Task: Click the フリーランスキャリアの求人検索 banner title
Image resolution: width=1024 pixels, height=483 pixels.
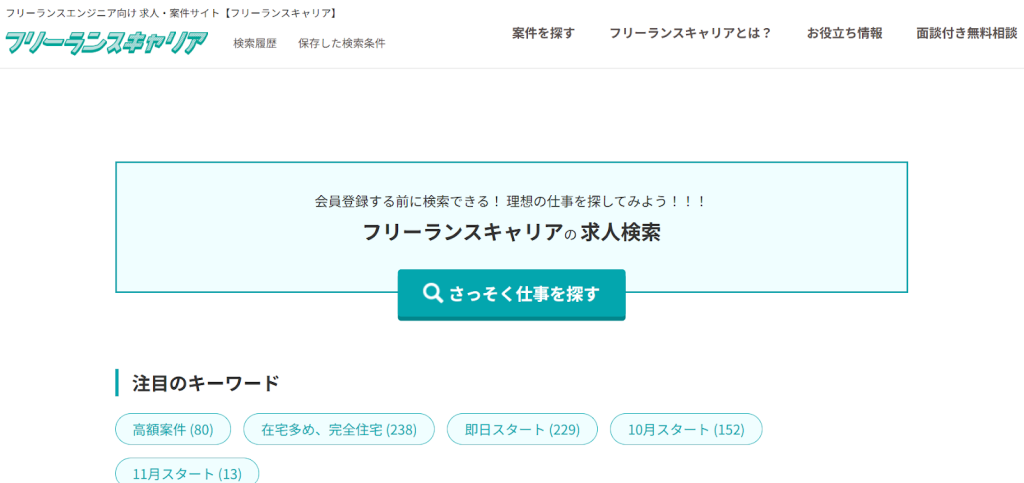Action: point(511,233)
